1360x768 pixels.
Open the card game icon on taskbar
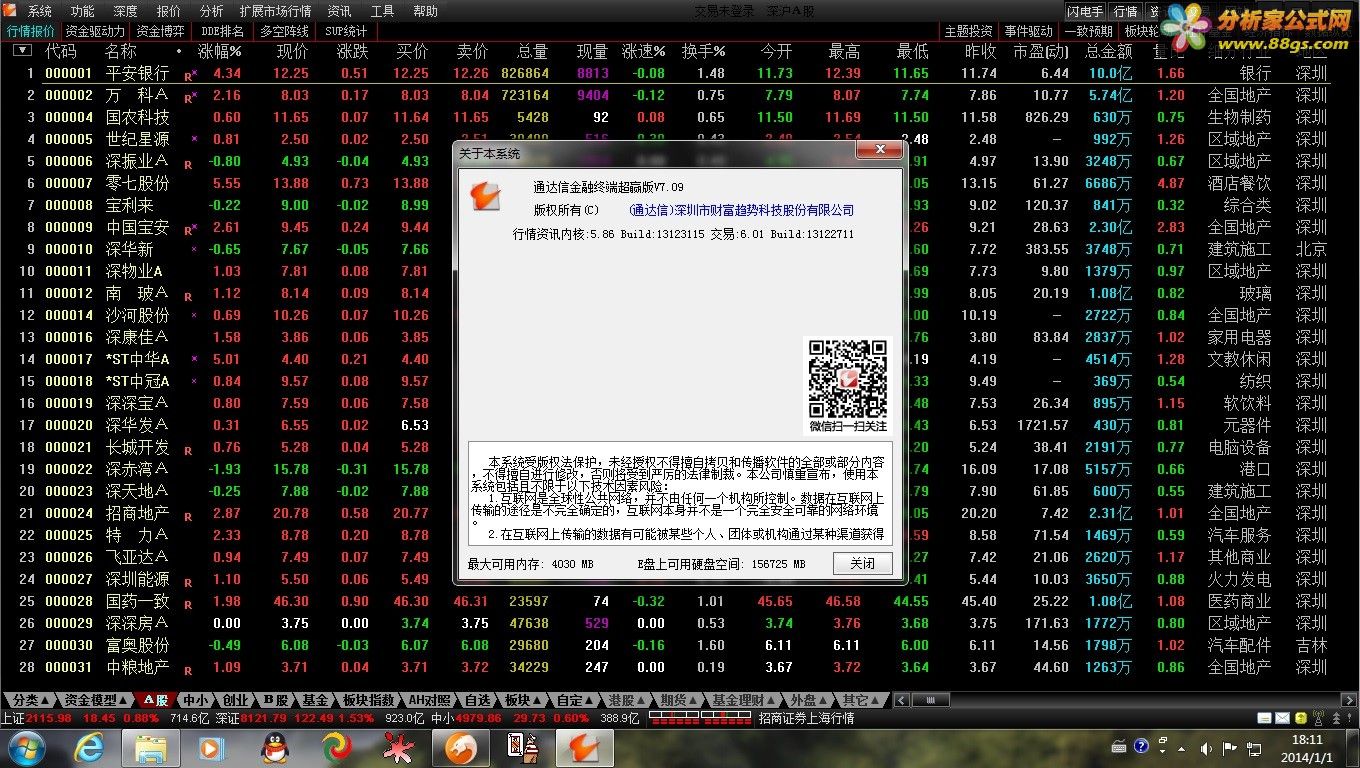tap(522, 748)
